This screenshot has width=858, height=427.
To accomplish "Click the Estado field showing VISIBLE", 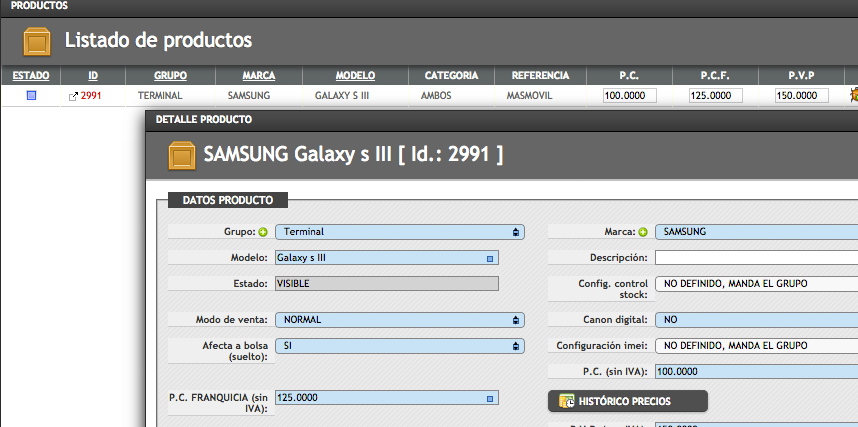I will (387, 284).
